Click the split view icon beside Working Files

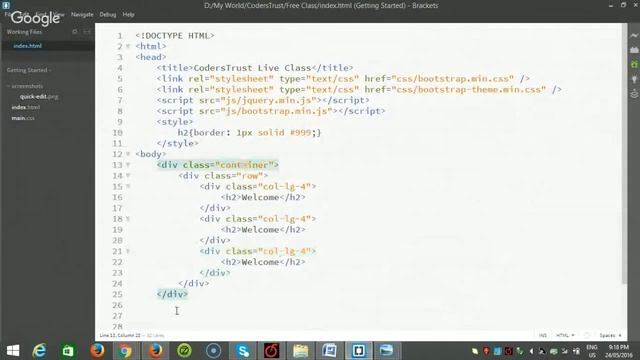tap(87, 31)
